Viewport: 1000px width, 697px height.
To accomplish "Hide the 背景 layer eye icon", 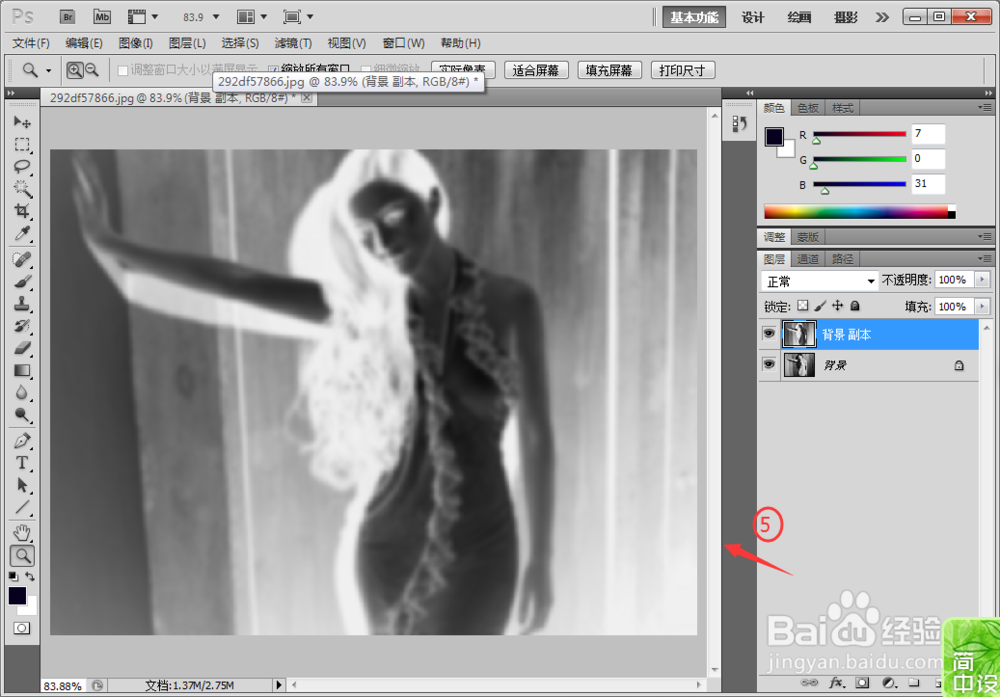I will 769,364.
